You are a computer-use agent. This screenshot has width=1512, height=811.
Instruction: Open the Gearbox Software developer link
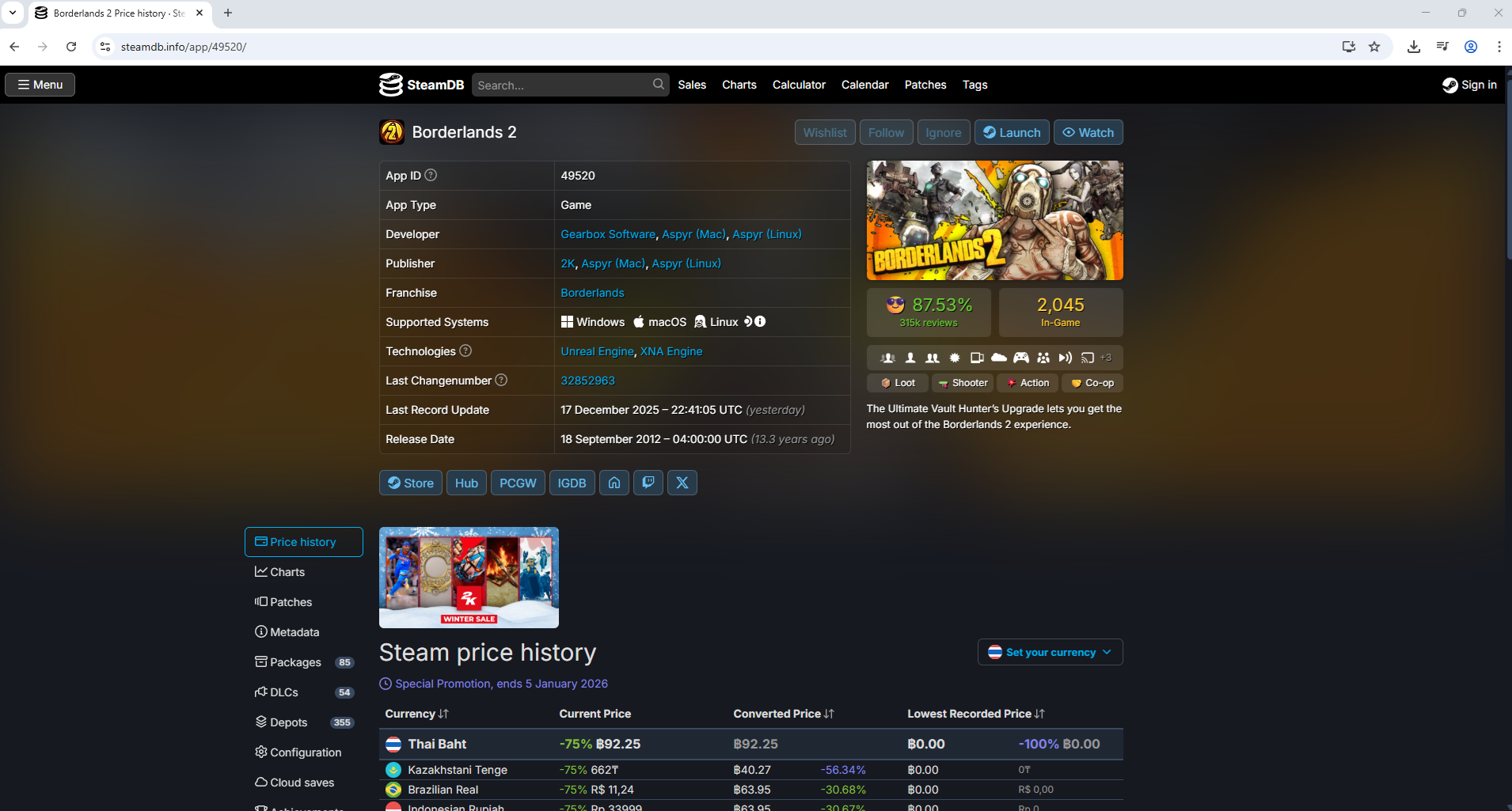click(x=608, y=234)
